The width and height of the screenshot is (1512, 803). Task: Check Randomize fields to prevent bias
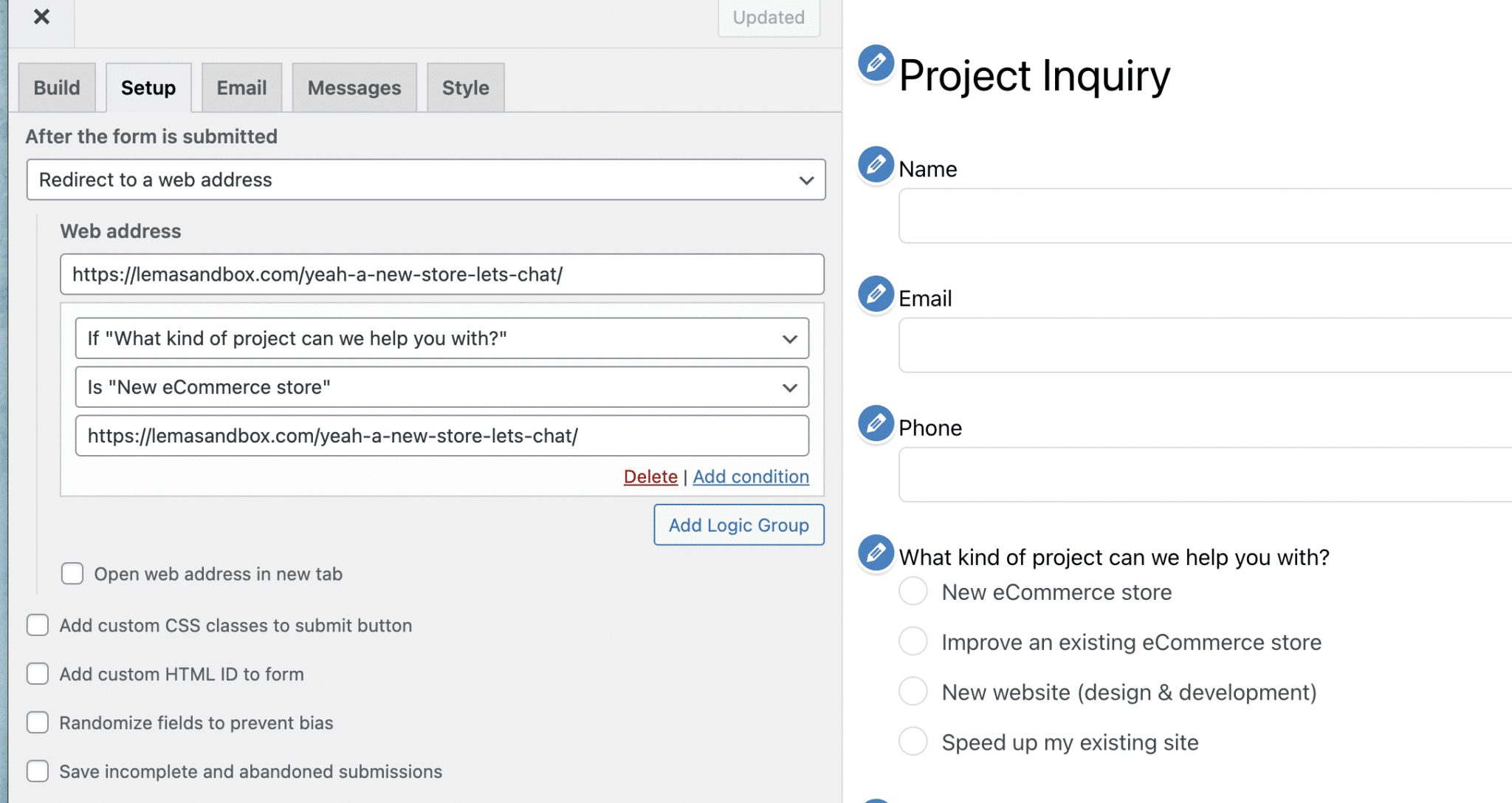click(x=38, y=722)
